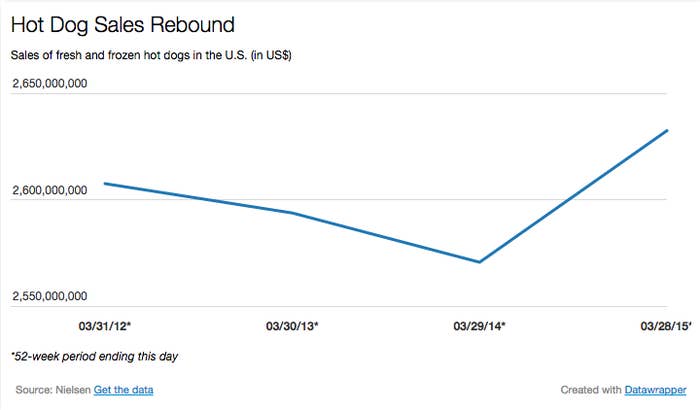700x410 pixels.
Task: Click the subtitle about fresh and frozen hot dogs
Action: point(151,55)
